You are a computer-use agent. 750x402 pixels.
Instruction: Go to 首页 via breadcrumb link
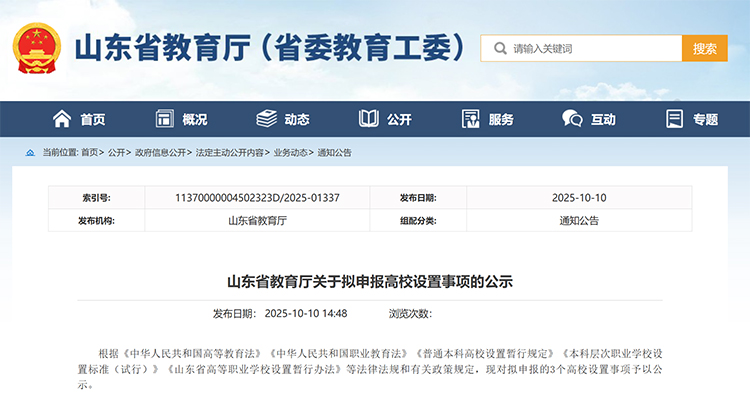click(90, 153)
